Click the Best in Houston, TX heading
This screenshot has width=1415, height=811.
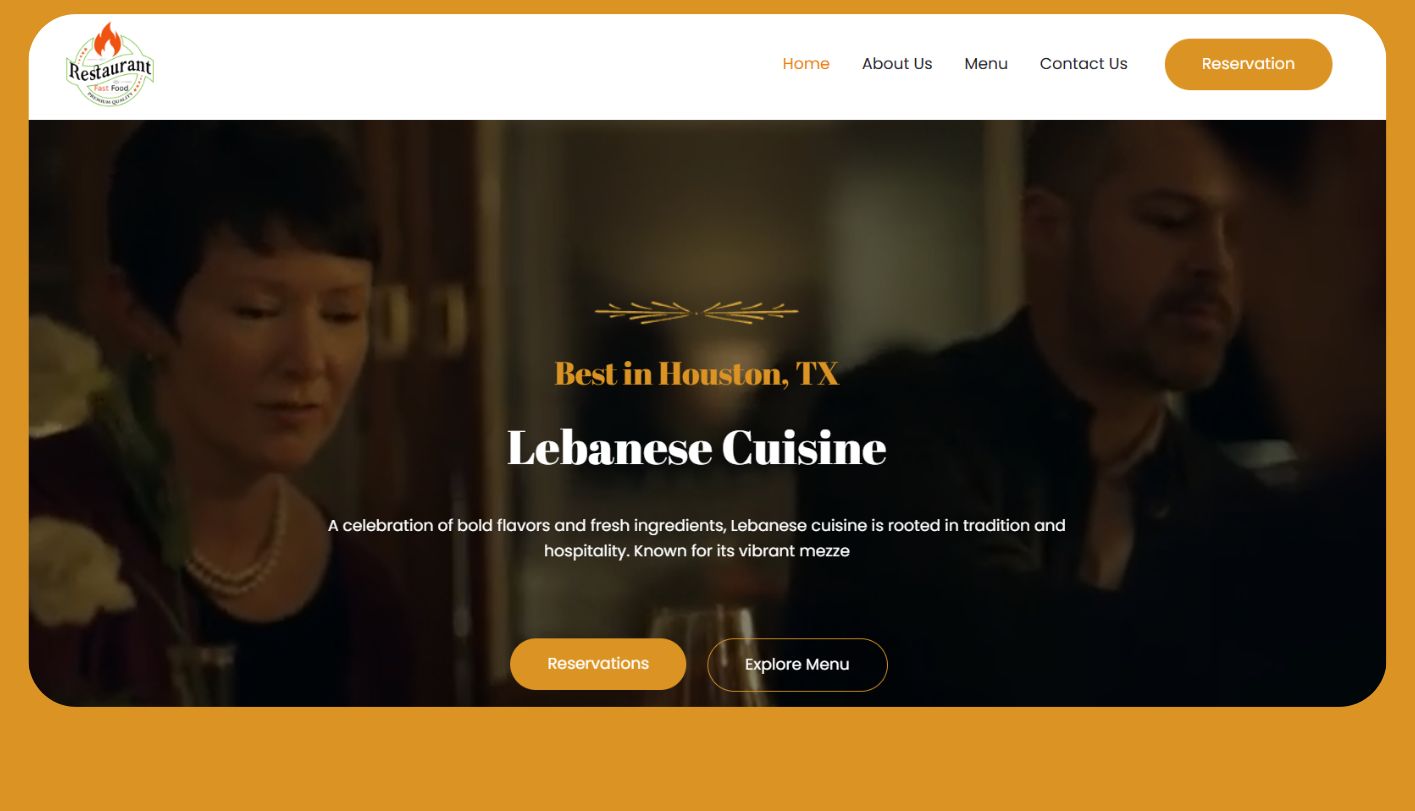coord(696,374)
